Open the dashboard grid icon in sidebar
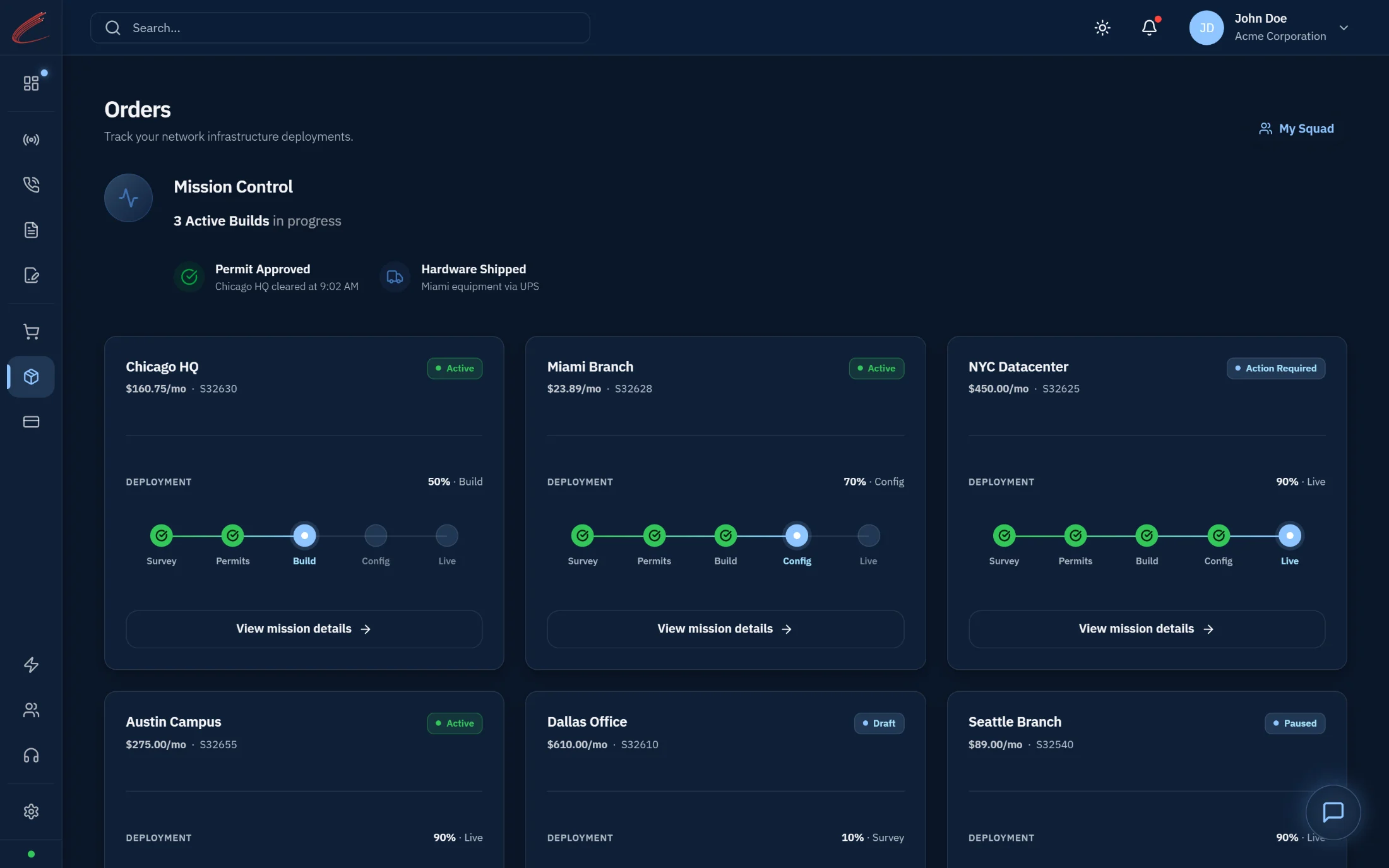 tap(31, 83)
